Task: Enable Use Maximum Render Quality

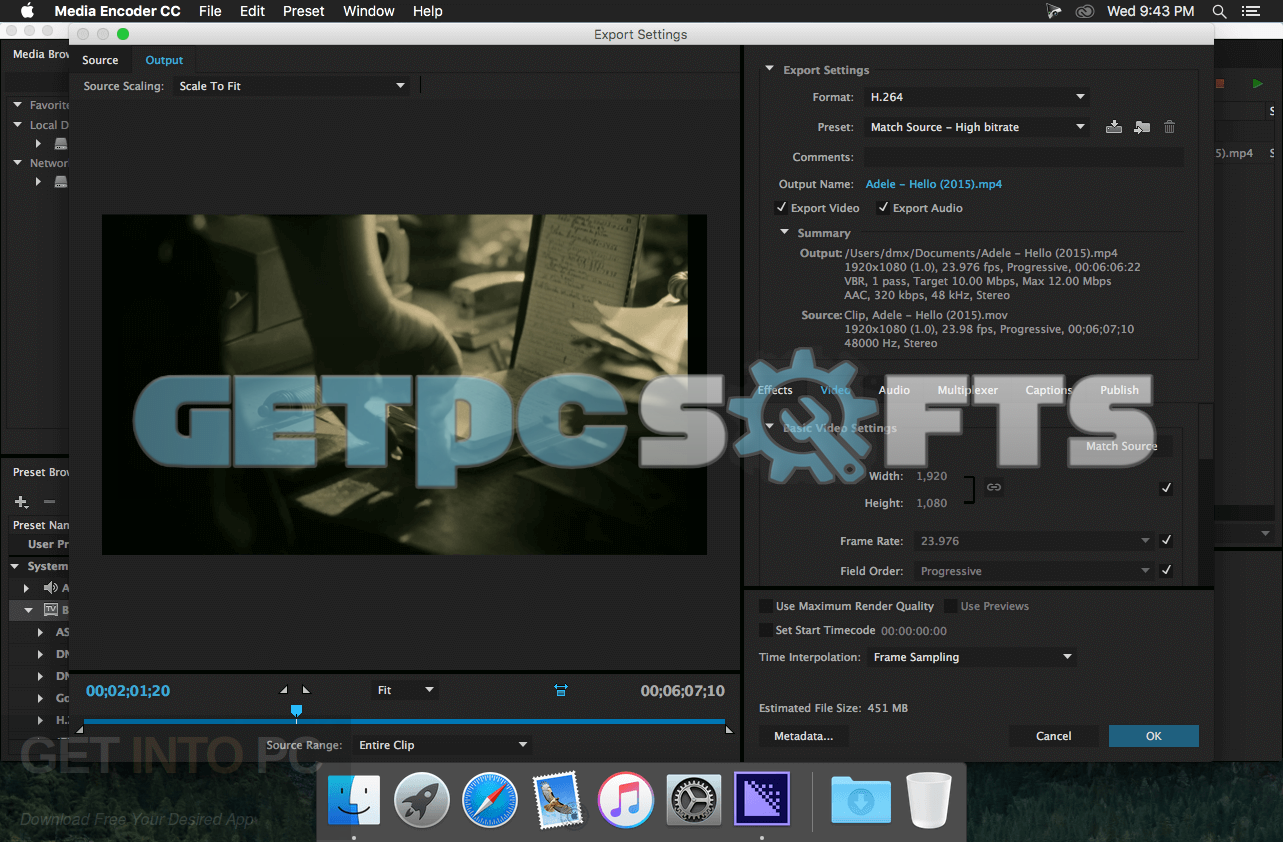Action: pyautogui.click(x=765, y=606)
